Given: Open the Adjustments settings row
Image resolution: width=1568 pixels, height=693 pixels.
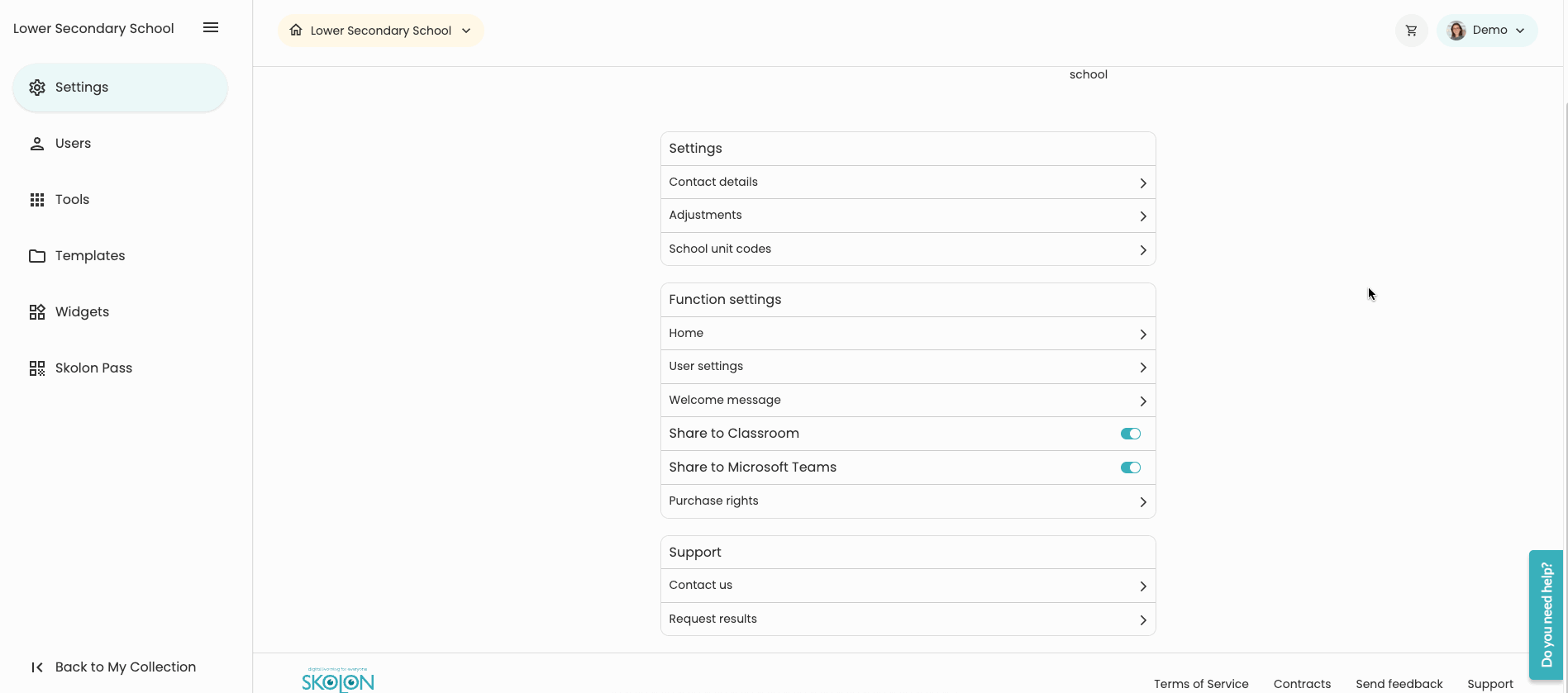Looking at the screenshot, I should pyautogui.click(x=908, y=216).
